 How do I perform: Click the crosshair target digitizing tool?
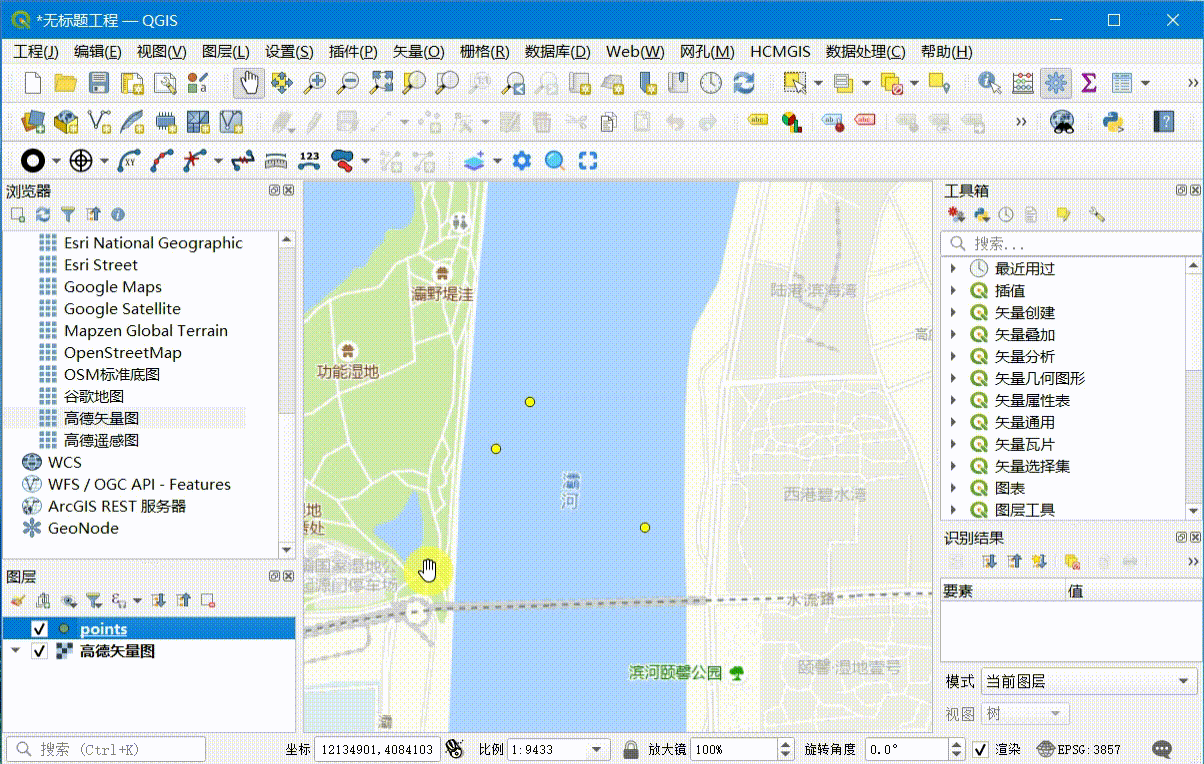tap(82, 160)
